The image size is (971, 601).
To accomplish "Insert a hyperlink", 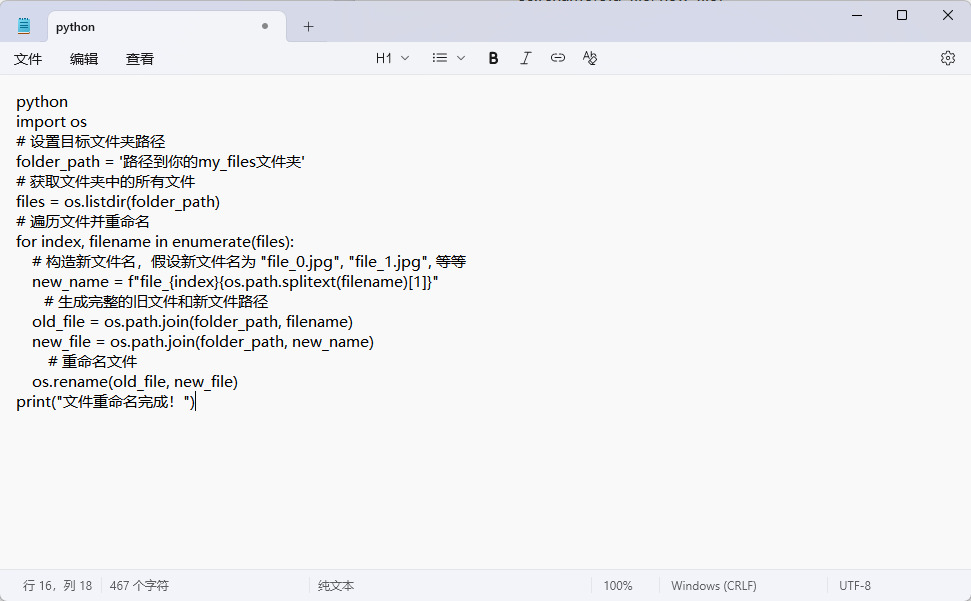I will click(557, 58).
